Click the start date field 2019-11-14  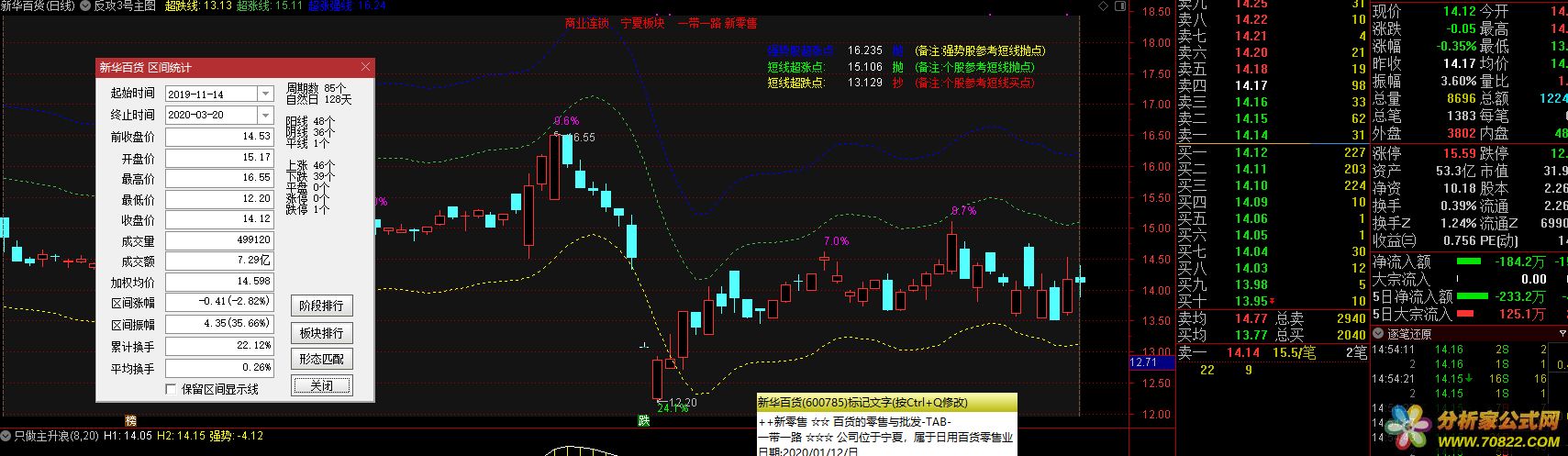click(212, 94)
